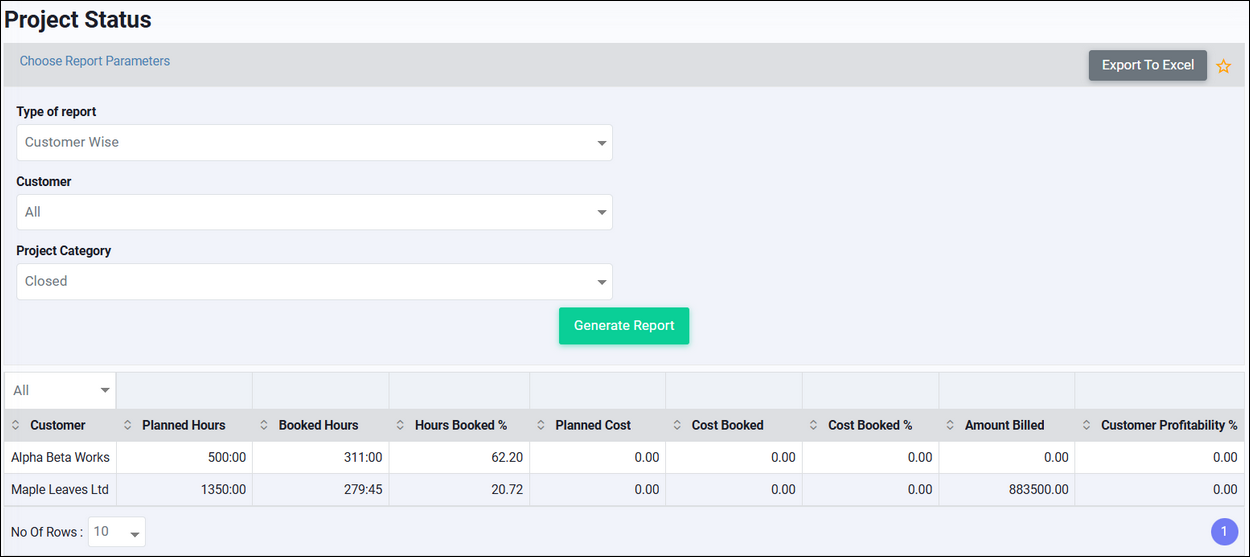The image size is (1250, 557).
Task: Click the Generate Report button
Action: coord(624,326)
